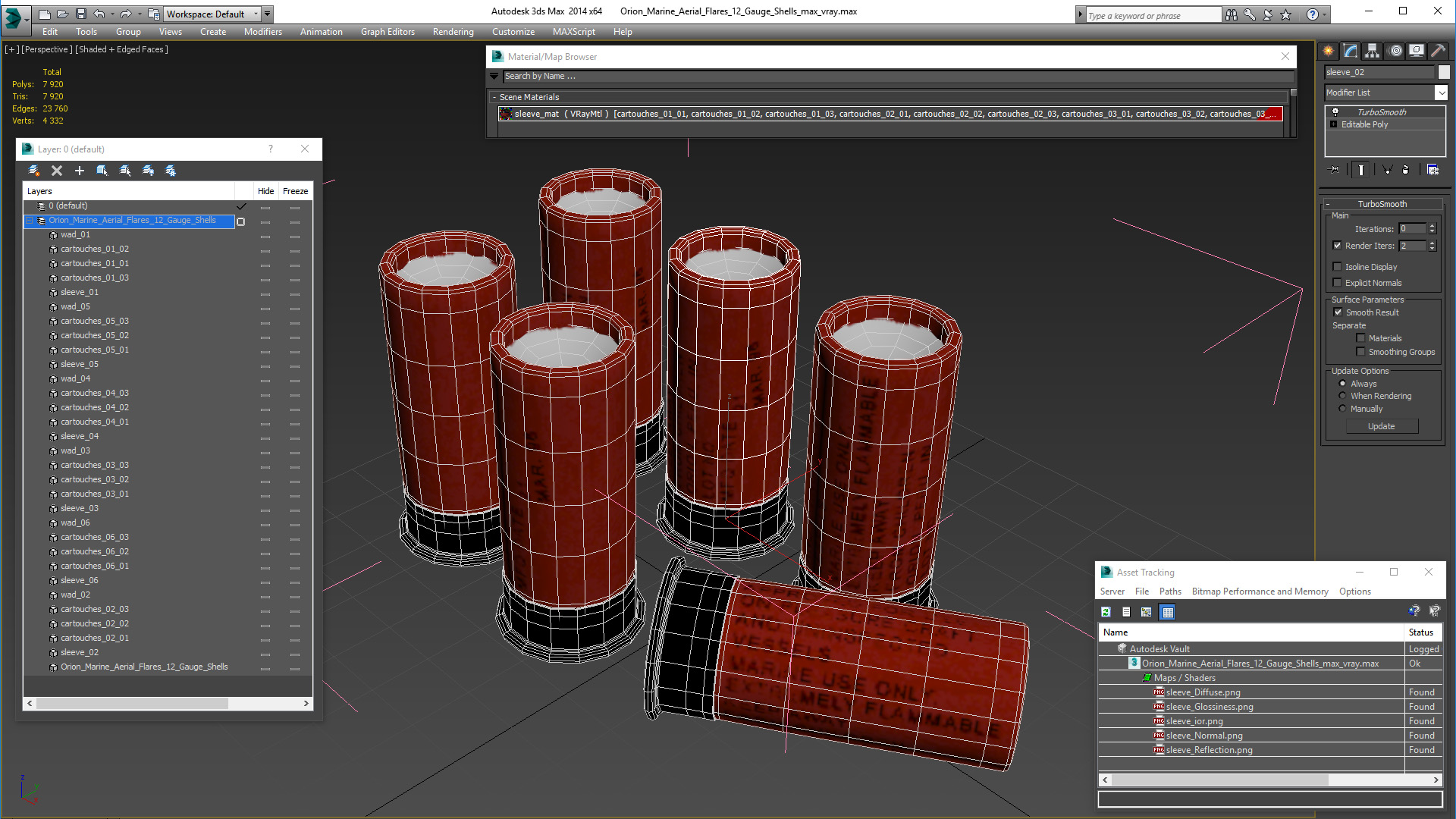This screenshot has width=1456, height=819.
Task: Click the New Scene icon
Action: [x=45, y=14]
